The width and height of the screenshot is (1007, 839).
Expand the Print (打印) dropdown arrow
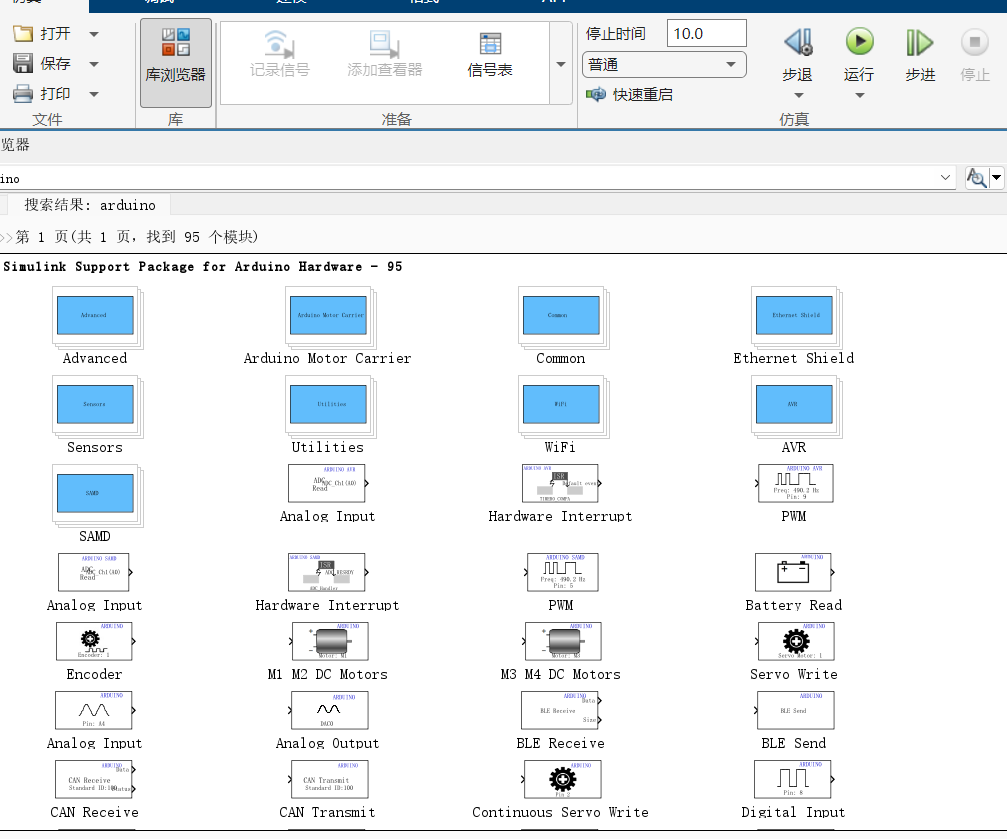(94, 94)
